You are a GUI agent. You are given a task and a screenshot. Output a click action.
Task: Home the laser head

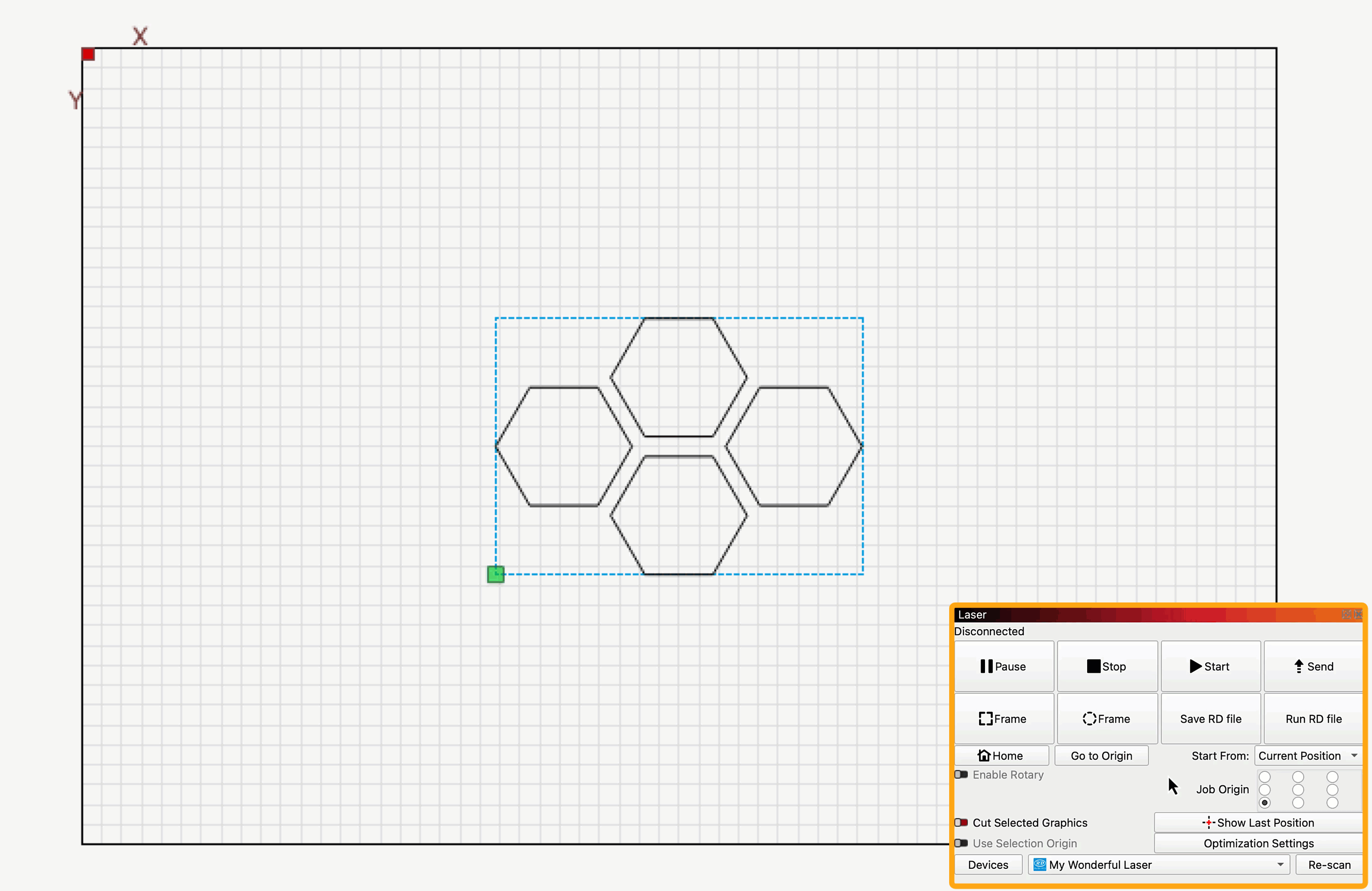(x=1001, y=755)
